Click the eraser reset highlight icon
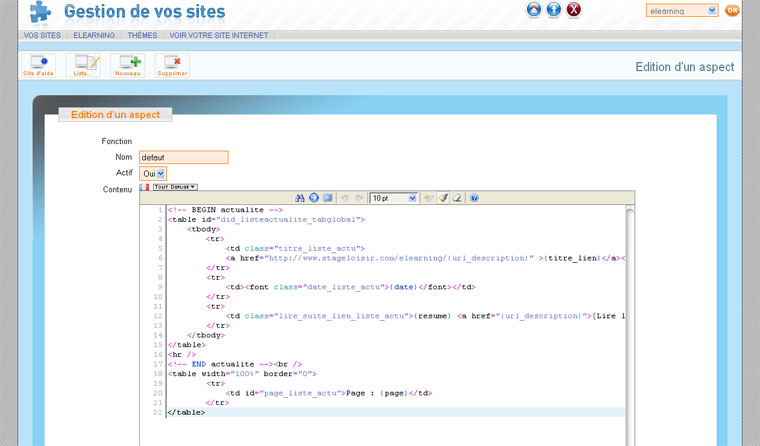Screen dimensions: 760x446 tap(457, 198)
